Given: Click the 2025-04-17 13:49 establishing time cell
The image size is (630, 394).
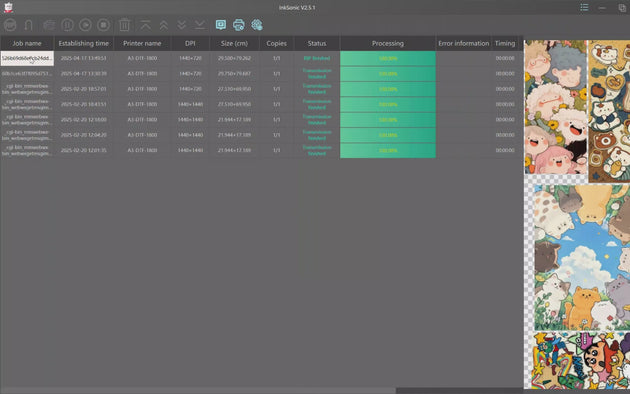Looking at the screenshot, I should pos(84,58).
